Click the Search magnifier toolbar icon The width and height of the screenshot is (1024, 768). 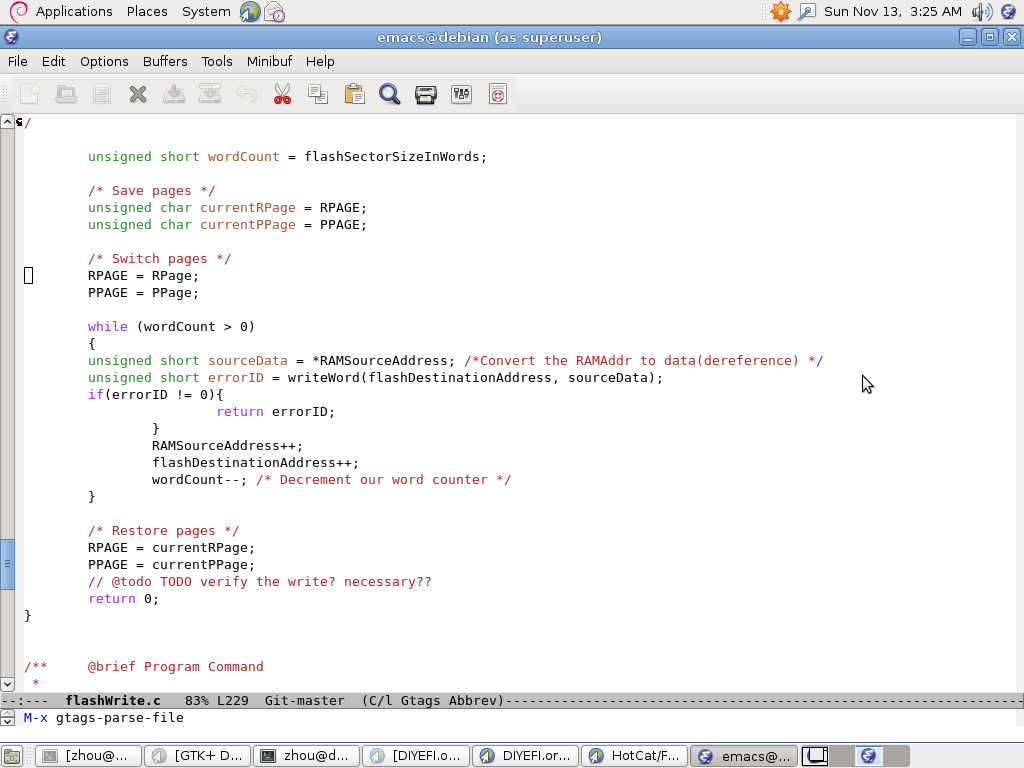tap(390, 94)
